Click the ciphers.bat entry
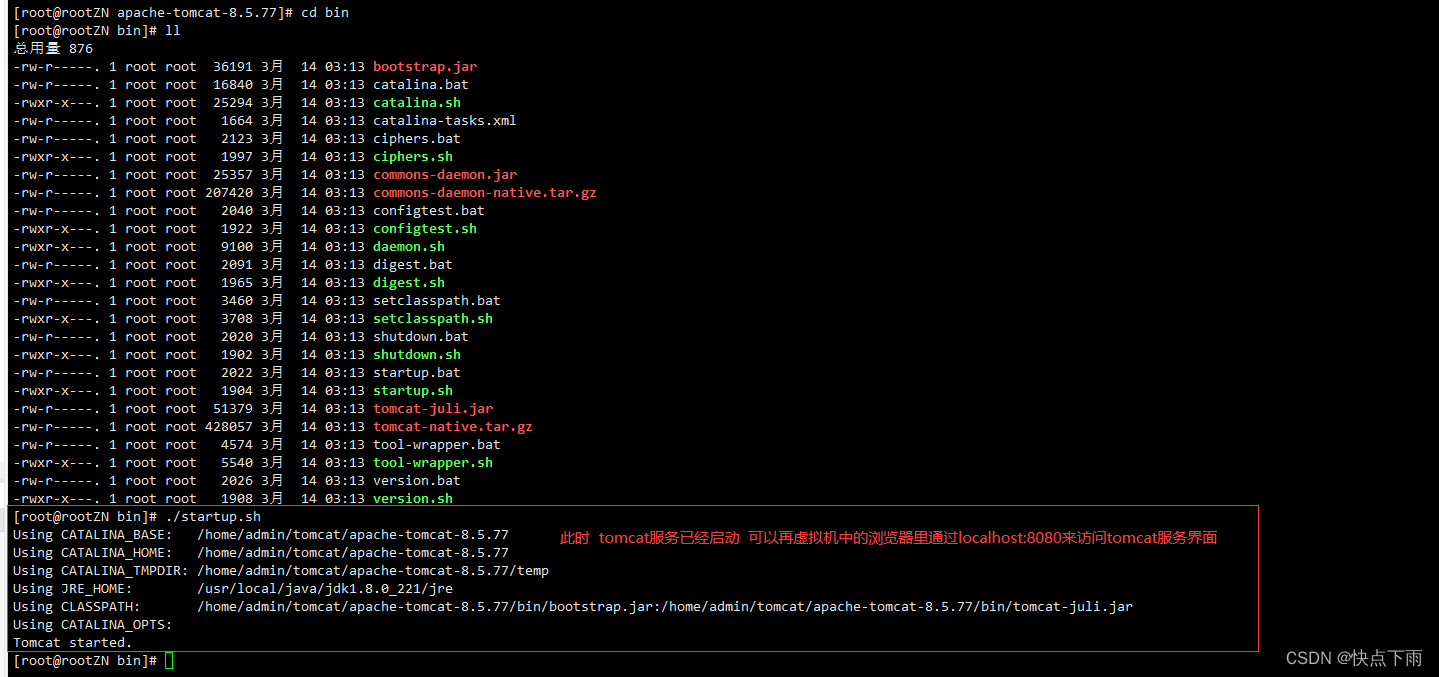 pyautogui.click(x=417, y=138)
